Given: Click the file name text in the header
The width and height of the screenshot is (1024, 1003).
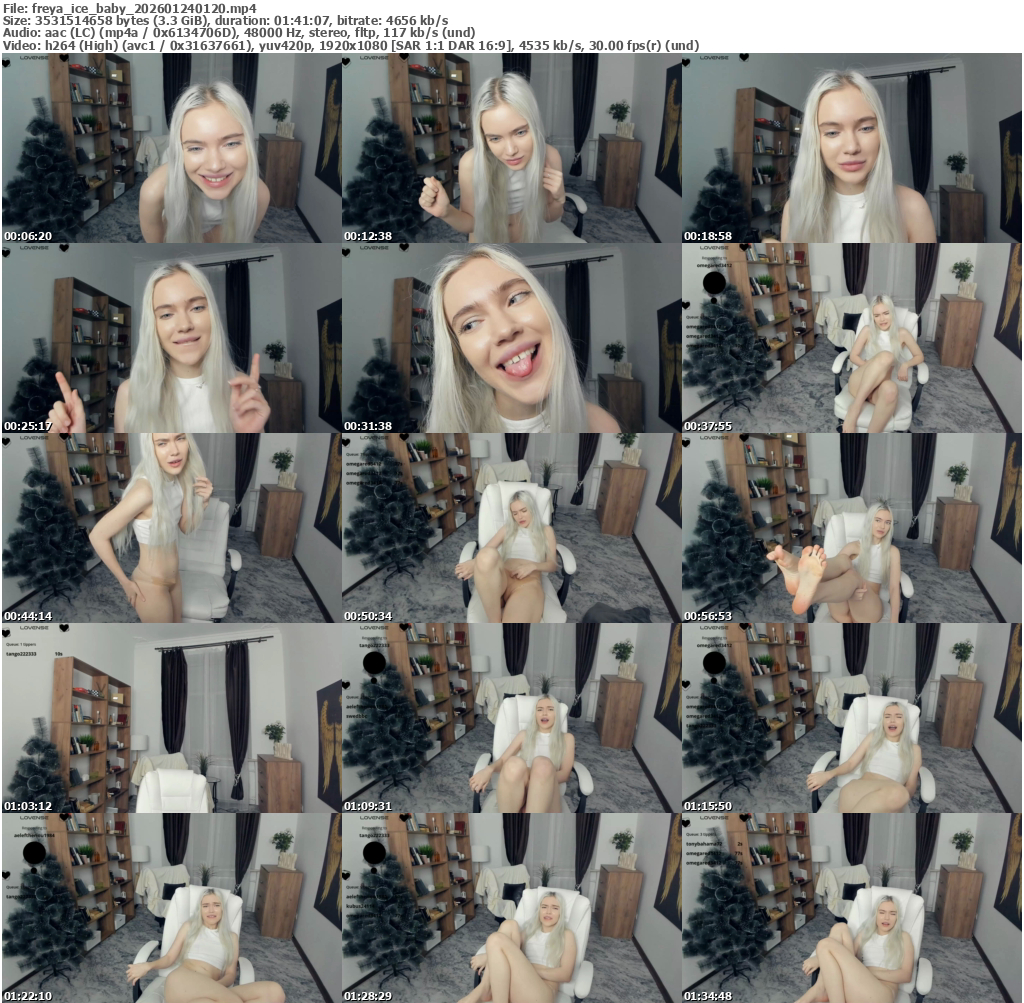Looking at the screenshot, I should click(129, 7).
